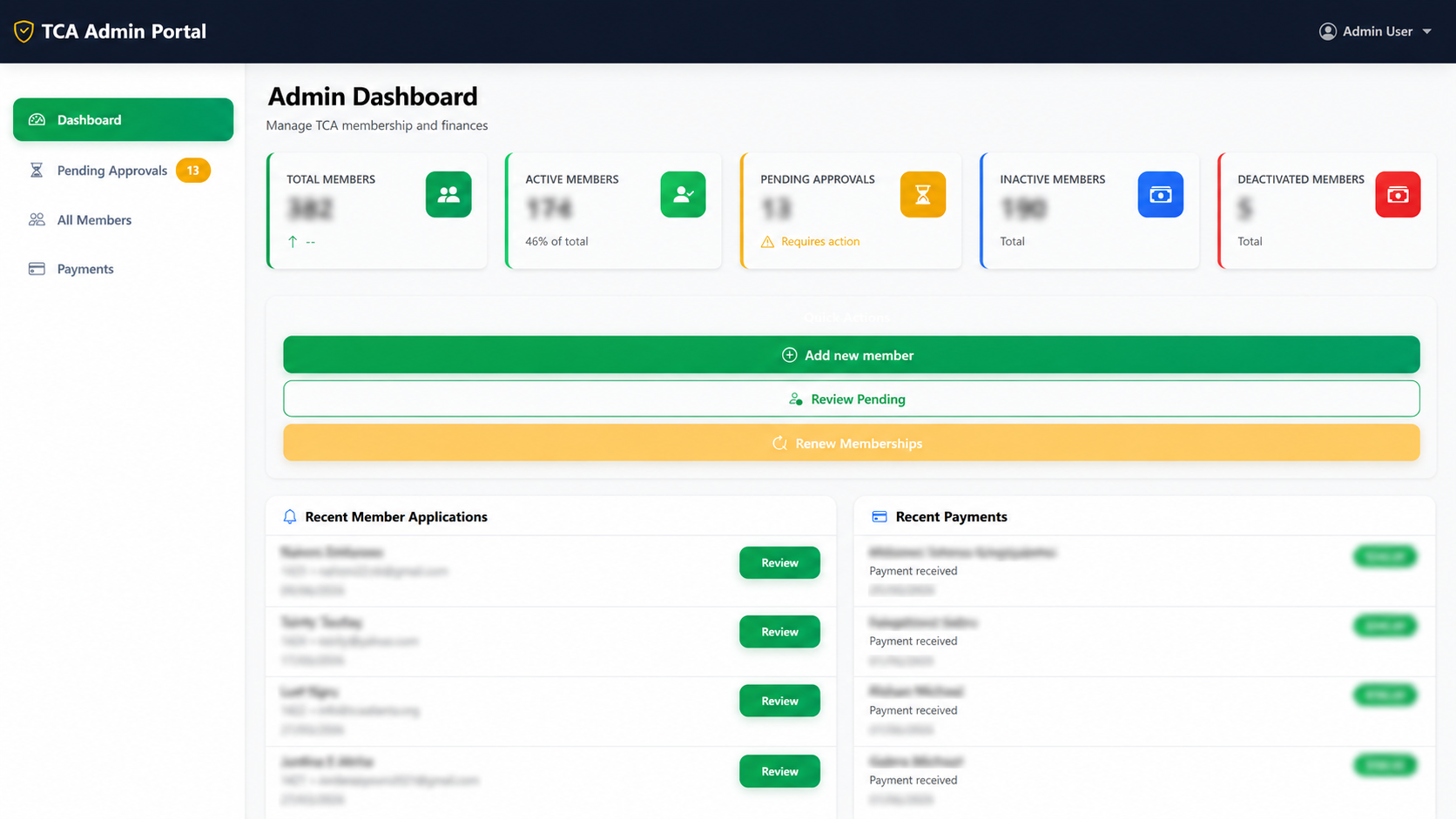Click the Pending Approvals orange hourglass card icon
The image size is (1456, 819).
[922, 194]
